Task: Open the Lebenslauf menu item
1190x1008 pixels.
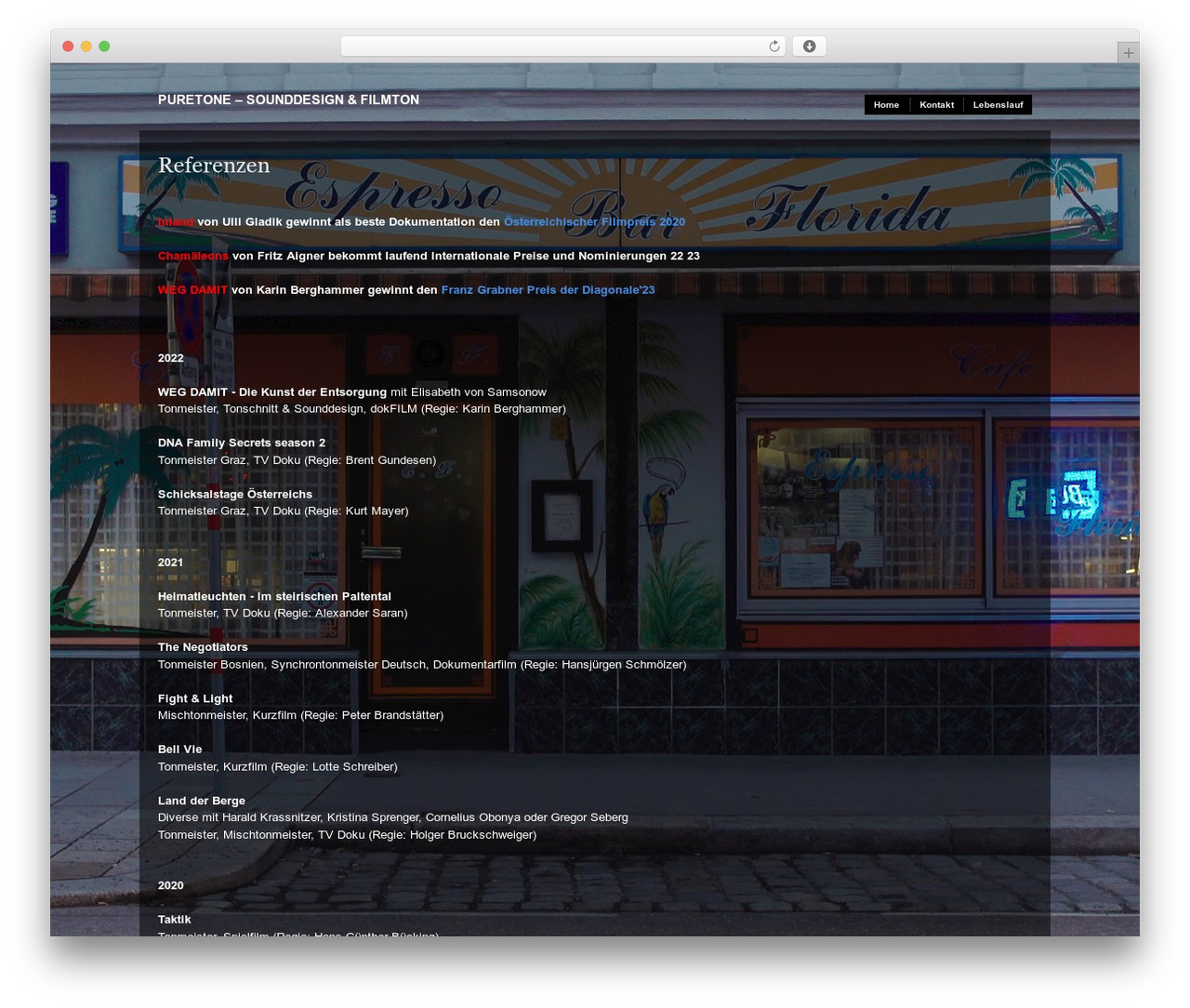Action: [x=998, y=105]
